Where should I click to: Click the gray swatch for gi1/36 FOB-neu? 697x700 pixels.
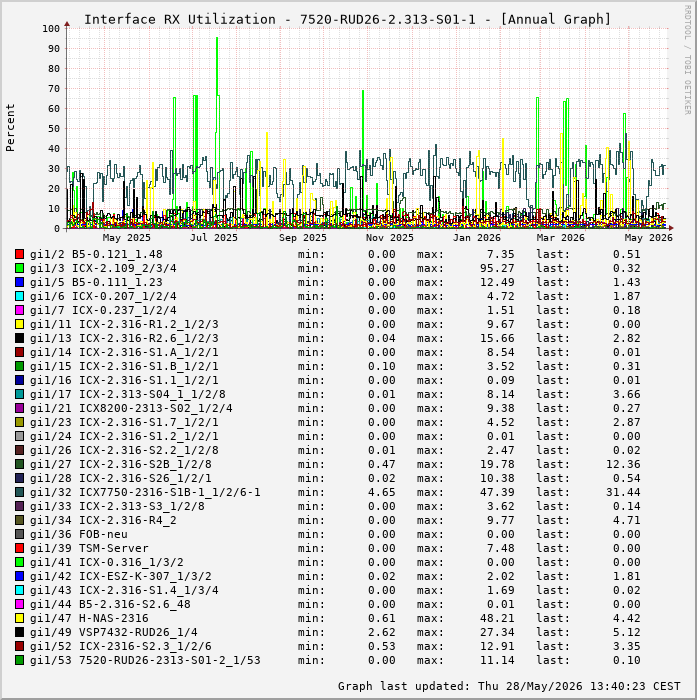pos(19,534)
